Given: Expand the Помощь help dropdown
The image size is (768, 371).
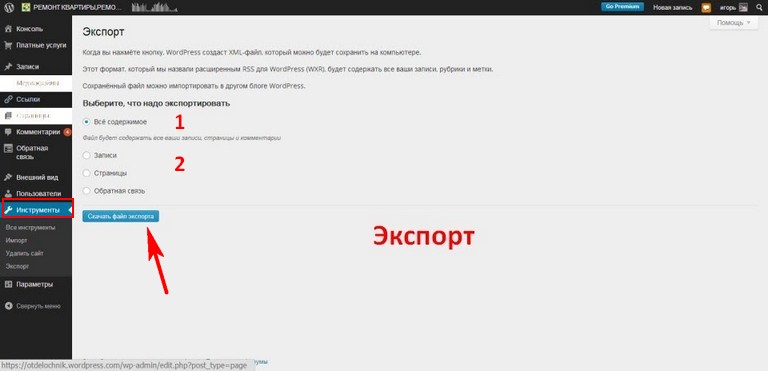Looking at the screenshot, I should pyautogui.click(x=734, y=23).
